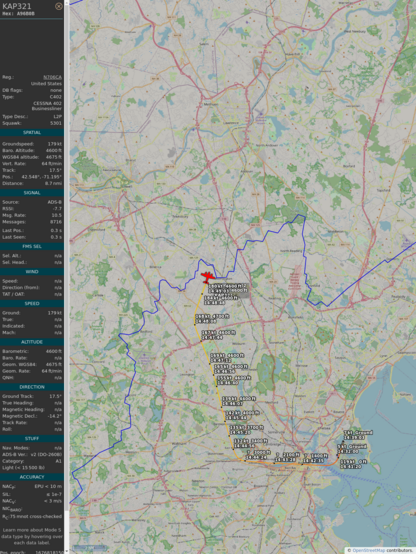Click the sidebar divider beside the map
416x554 pixels.
[x=67, y=277]
